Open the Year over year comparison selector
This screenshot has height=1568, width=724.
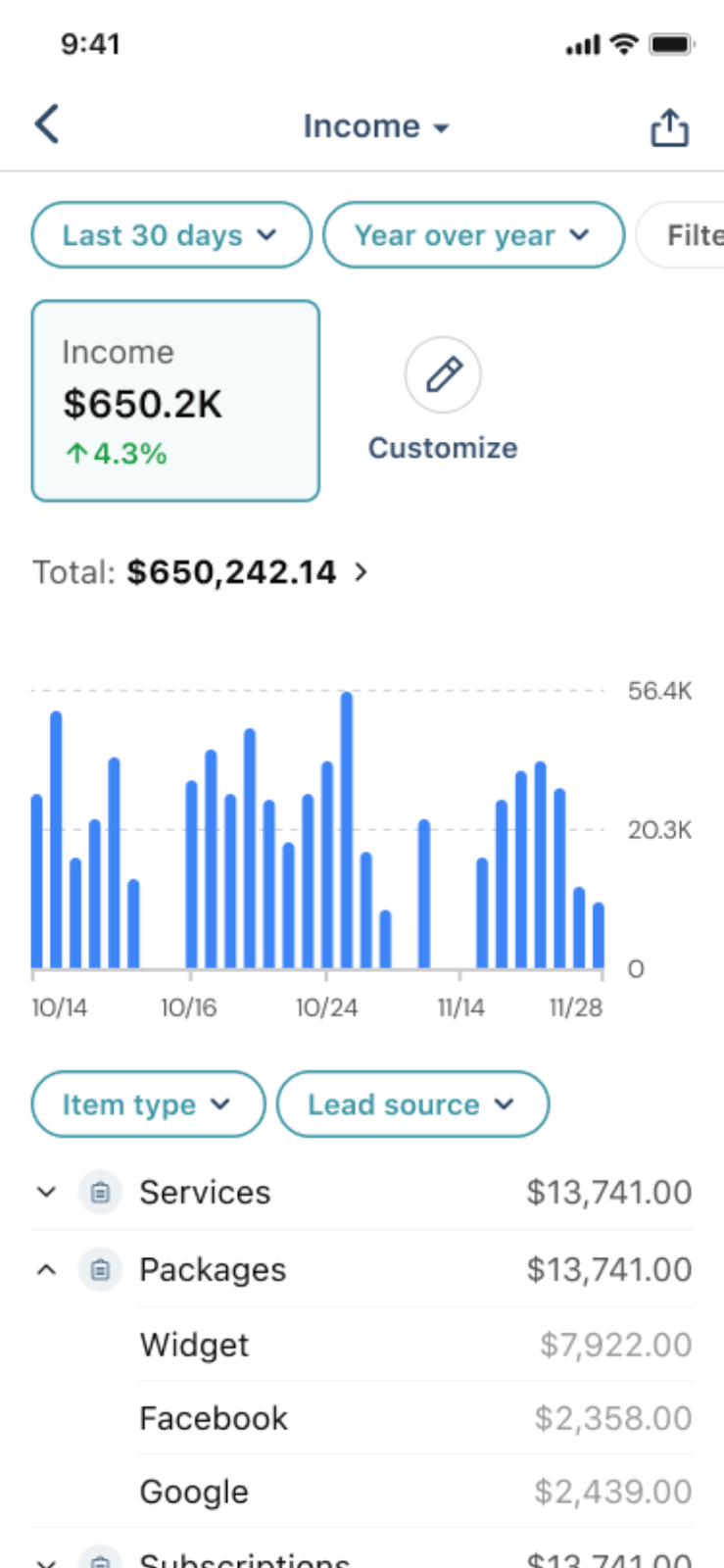point(473,235)
